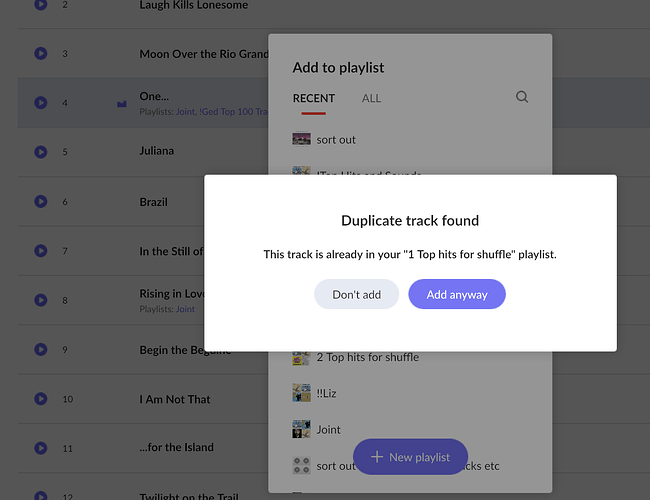Select the RECENT playlists tab
The width and height of the screenshot is (650, 500).
(x=314, y=98)
